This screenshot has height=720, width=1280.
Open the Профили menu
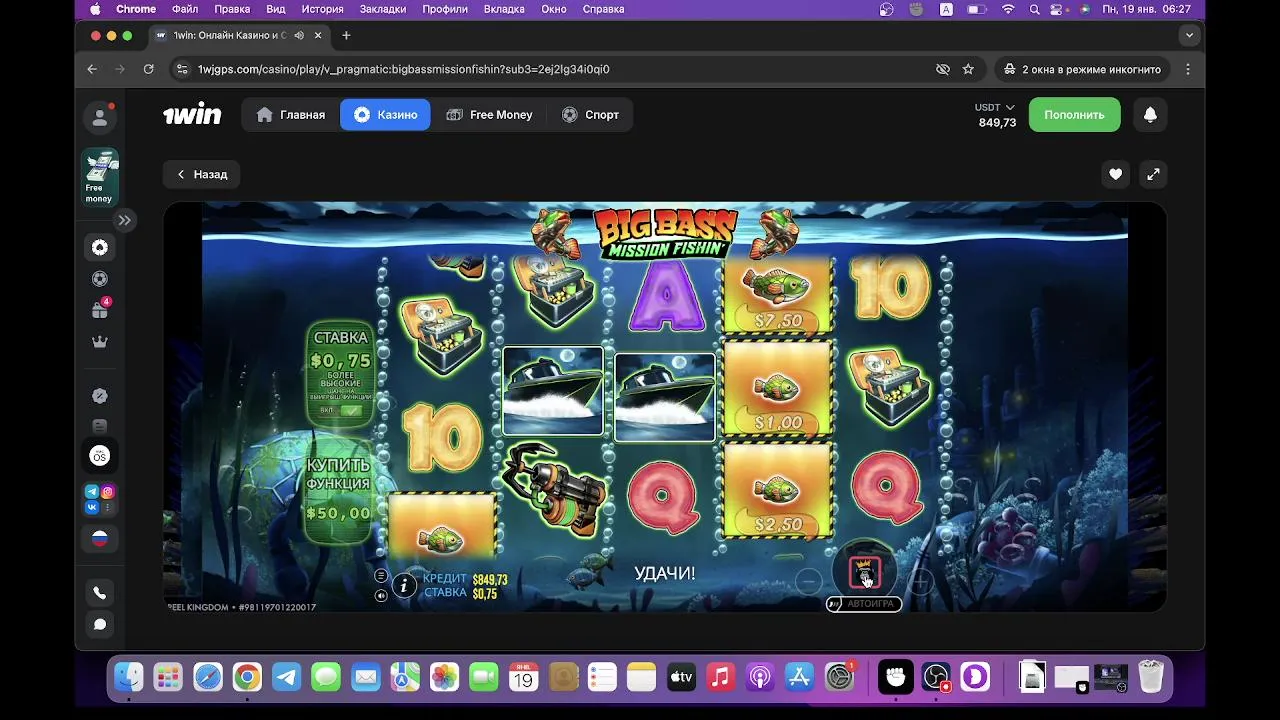tap(445, 9)
